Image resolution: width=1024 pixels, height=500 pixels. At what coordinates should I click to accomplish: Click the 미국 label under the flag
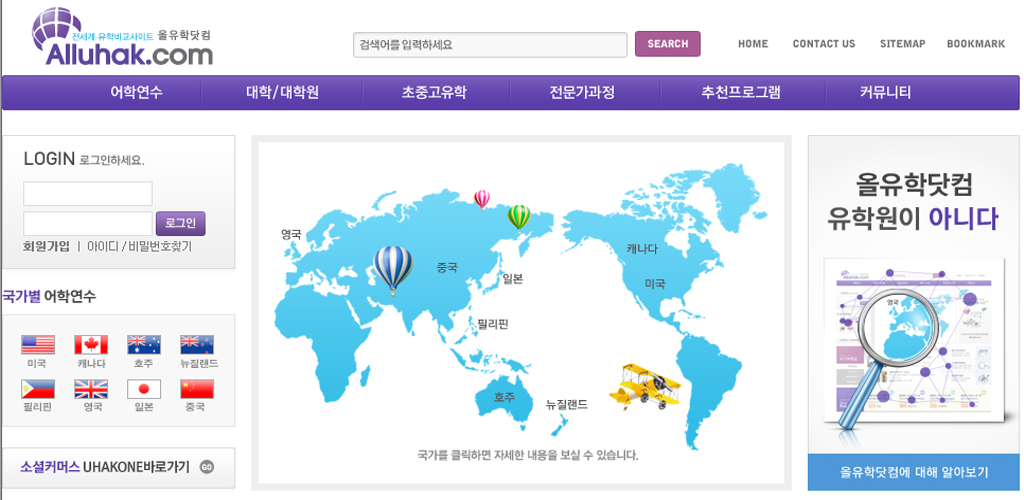pyautogui.click(x=37, y=364)
